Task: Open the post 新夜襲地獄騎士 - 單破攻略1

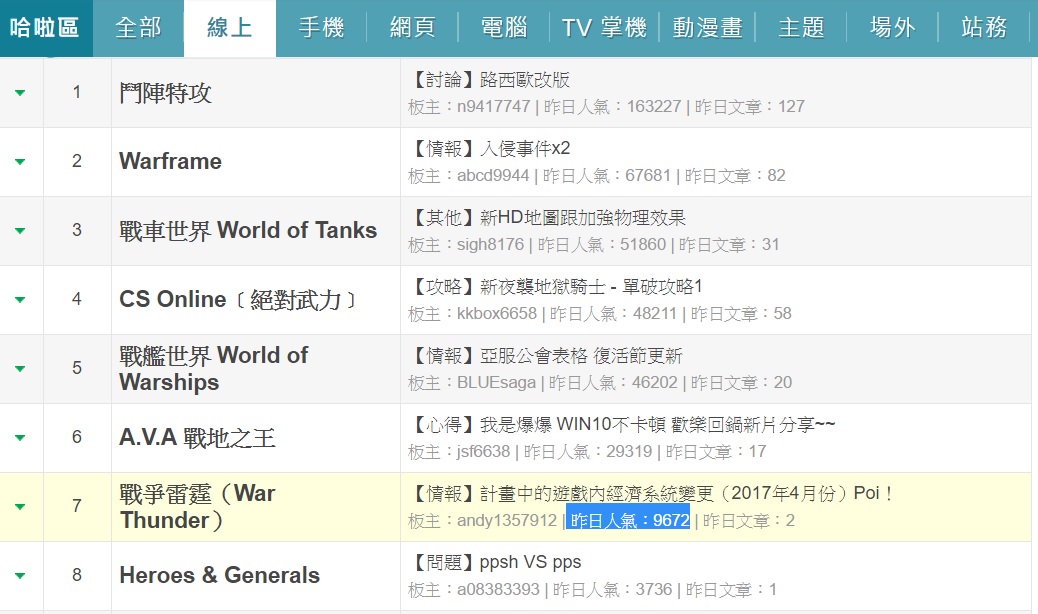Action: coord(591,286)
